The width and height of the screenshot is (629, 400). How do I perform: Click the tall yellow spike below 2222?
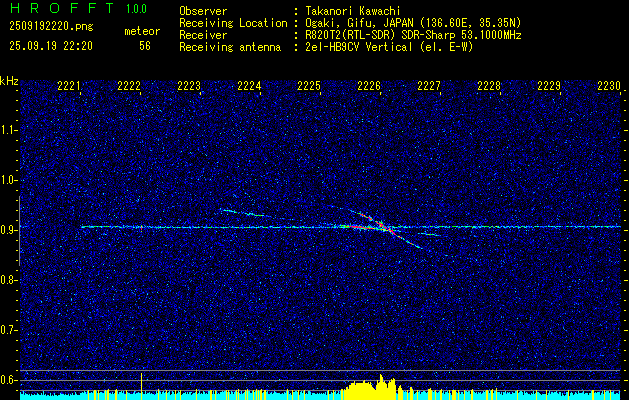(x=141, y=385)
